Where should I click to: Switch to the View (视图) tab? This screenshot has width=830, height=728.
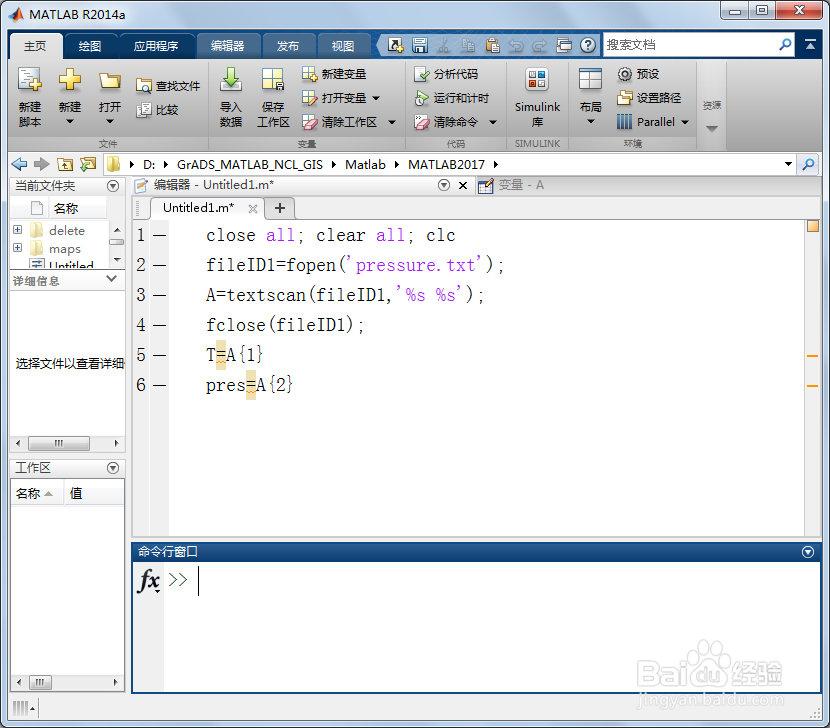click(343, 46)
